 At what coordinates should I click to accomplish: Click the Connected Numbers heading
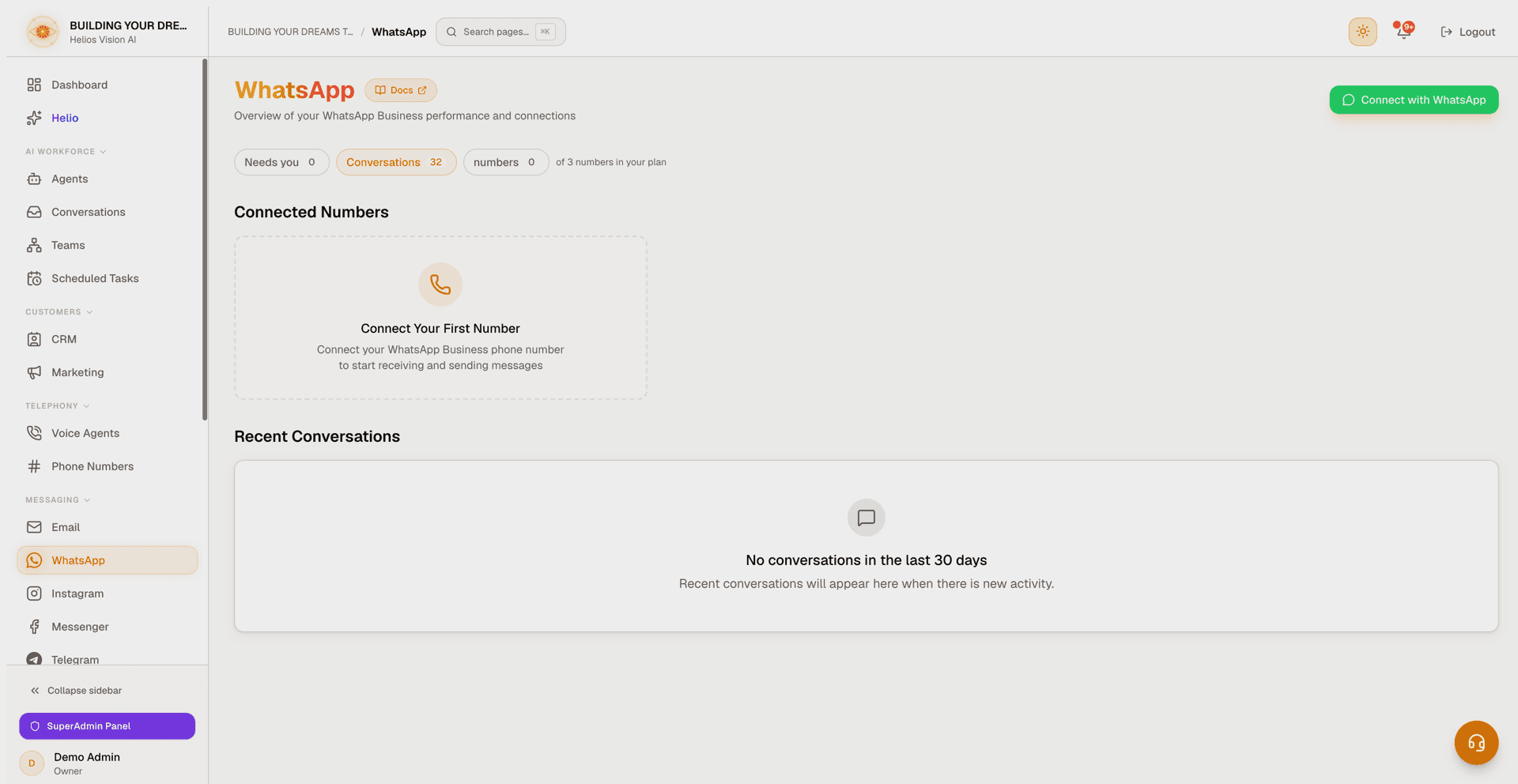click(312, 212)
